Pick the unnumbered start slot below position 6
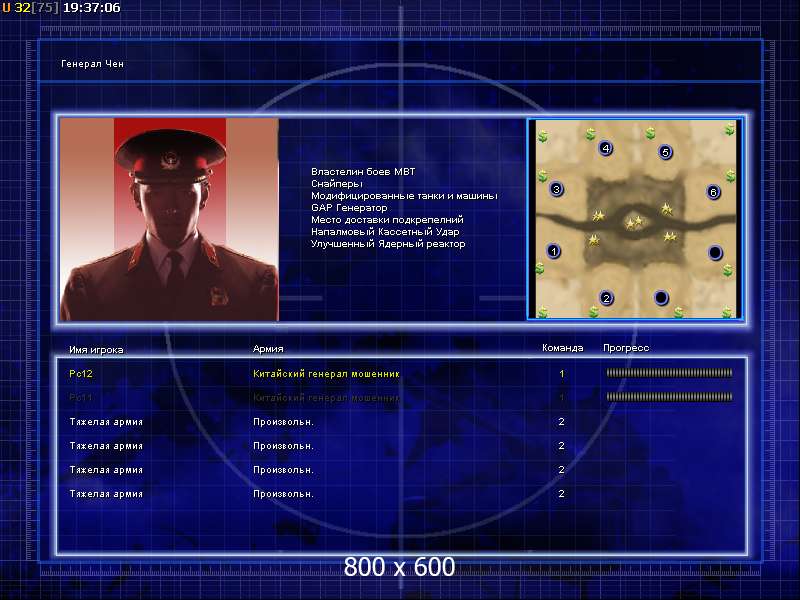Screen dimensions: 800x600 pyautogui.click(x=715, y=253)
